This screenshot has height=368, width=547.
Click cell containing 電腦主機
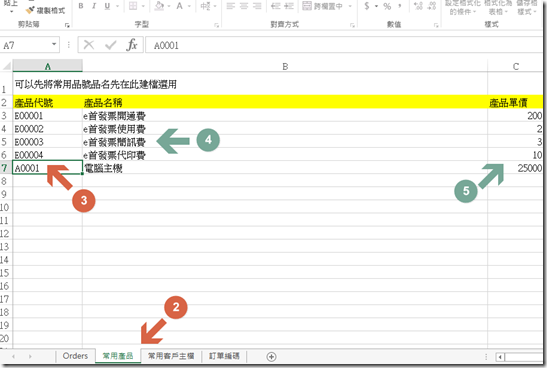click(x=285, y=168)
